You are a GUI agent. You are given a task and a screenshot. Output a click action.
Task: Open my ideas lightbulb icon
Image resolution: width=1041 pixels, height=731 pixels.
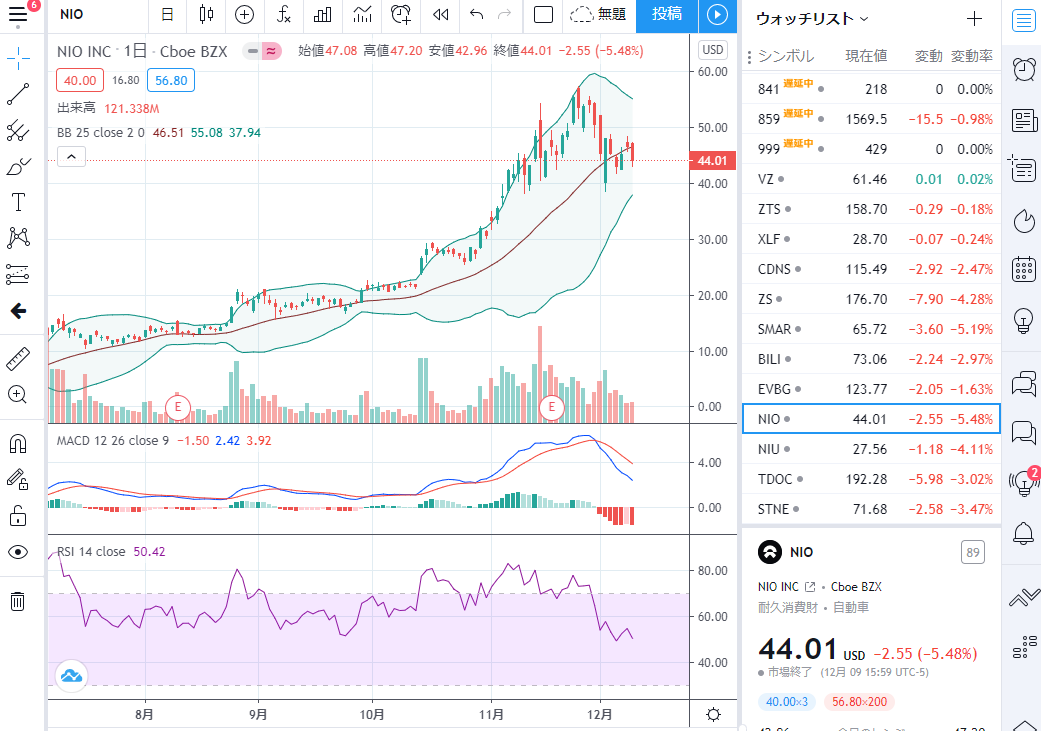coord(1023,319)
